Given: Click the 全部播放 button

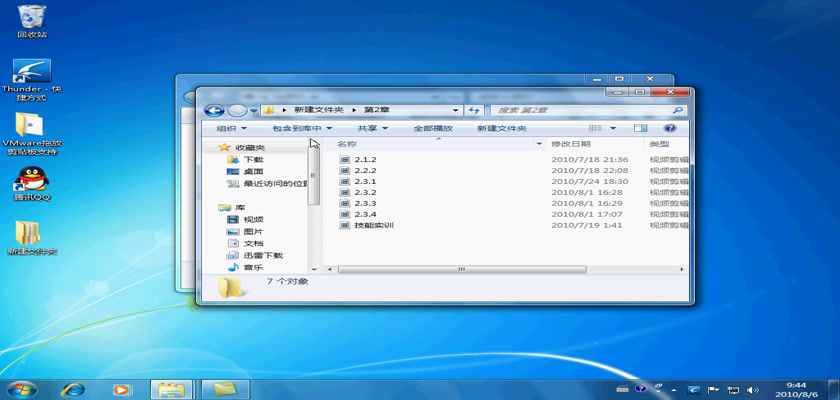Looking at the screenshot, I should (x=433, y=128).
